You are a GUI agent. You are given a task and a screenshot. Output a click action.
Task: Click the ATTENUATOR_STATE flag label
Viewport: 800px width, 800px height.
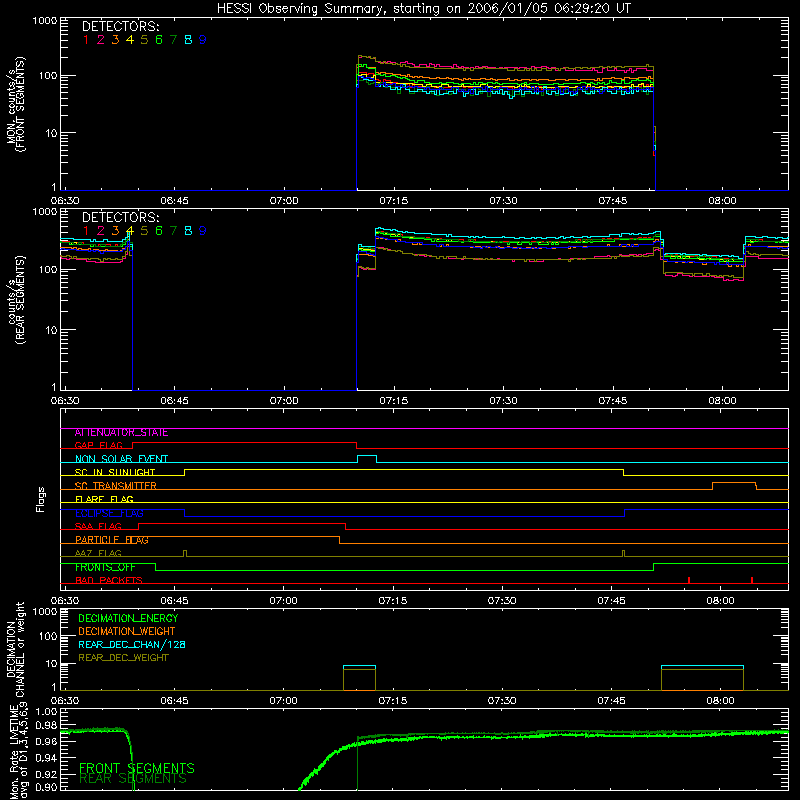pyautogui.click(x=121, y=433)
